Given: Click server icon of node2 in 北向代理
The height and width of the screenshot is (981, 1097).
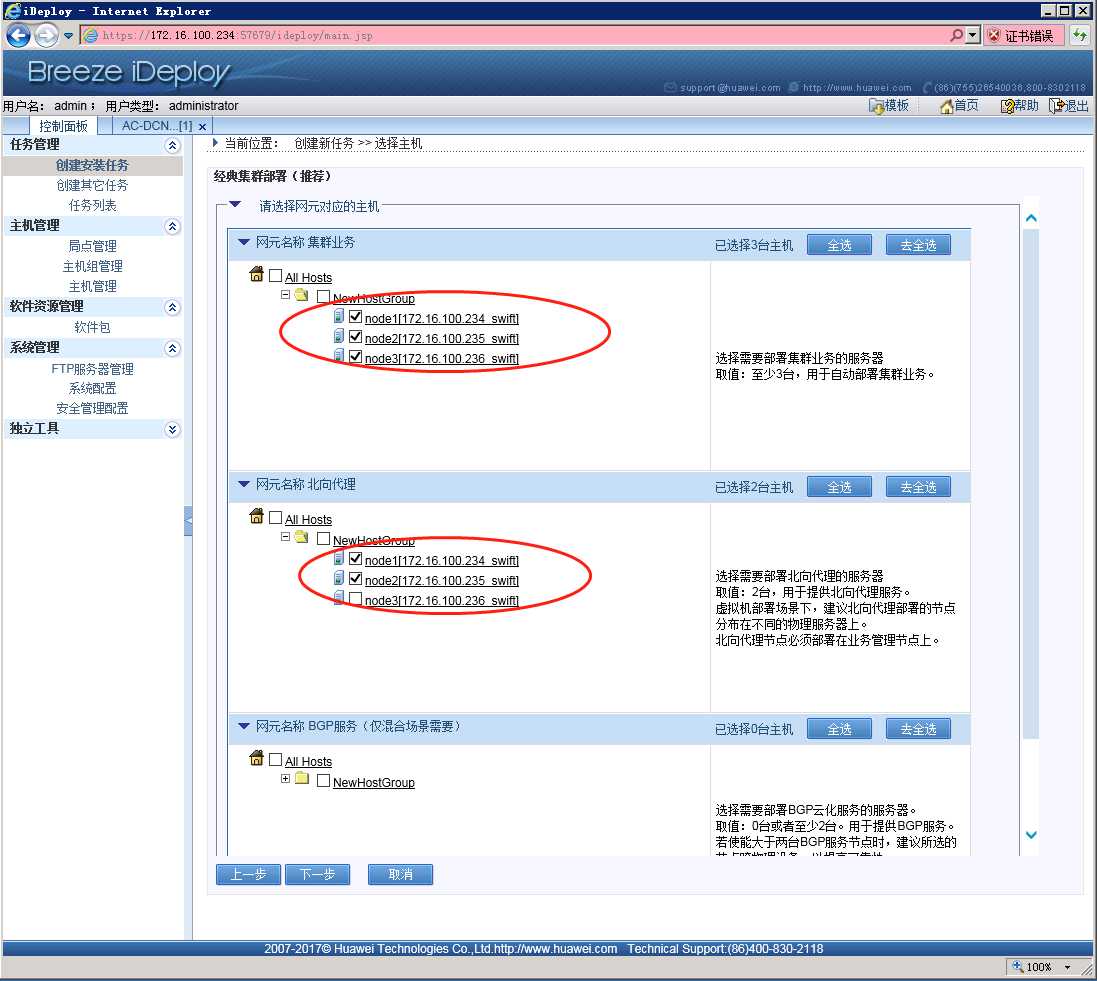Looking at the screenshot, I should point(339,579).
